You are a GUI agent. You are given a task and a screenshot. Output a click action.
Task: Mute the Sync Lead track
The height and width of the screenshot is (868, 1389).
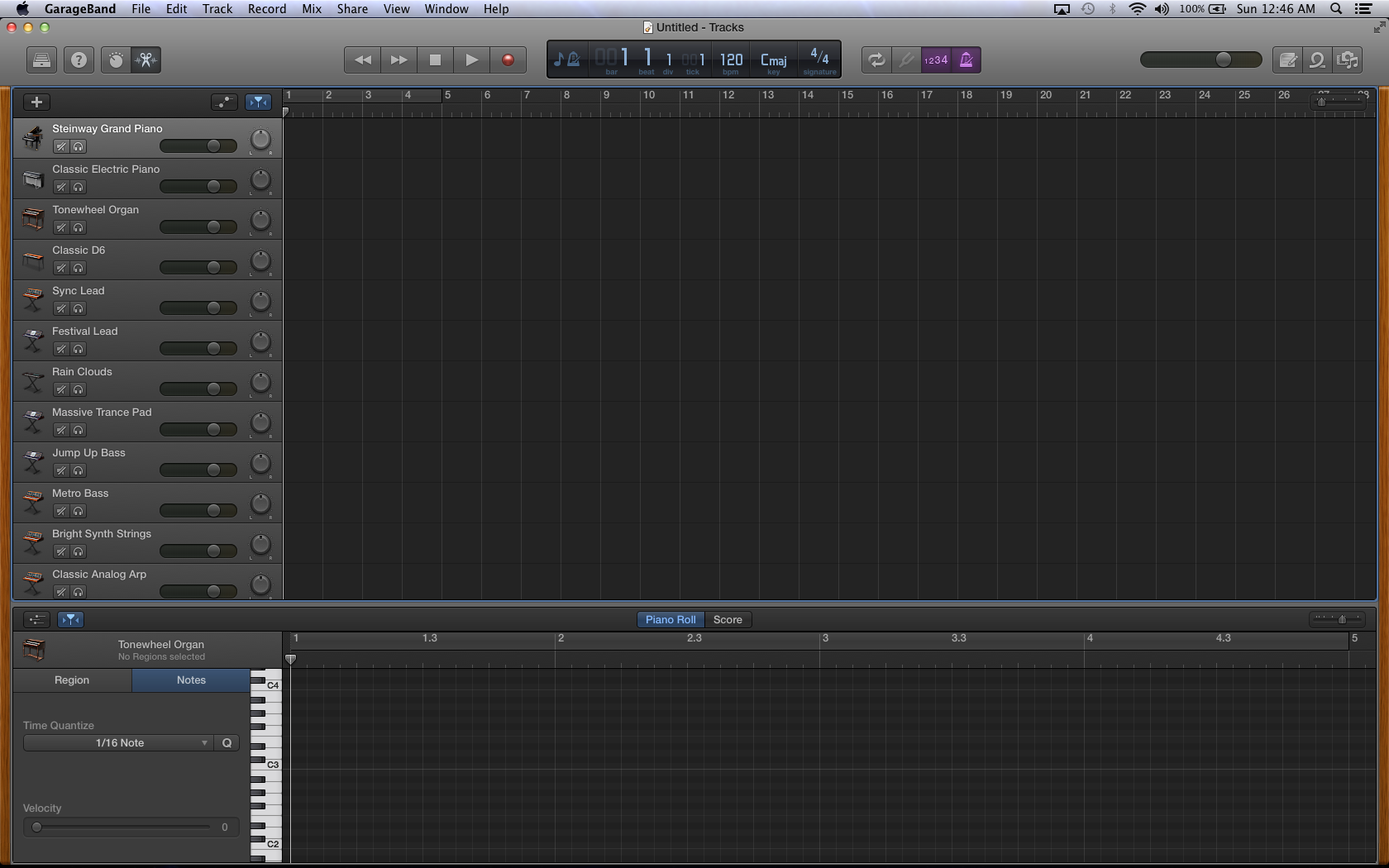pyautogui.click(x=60, y=309)
